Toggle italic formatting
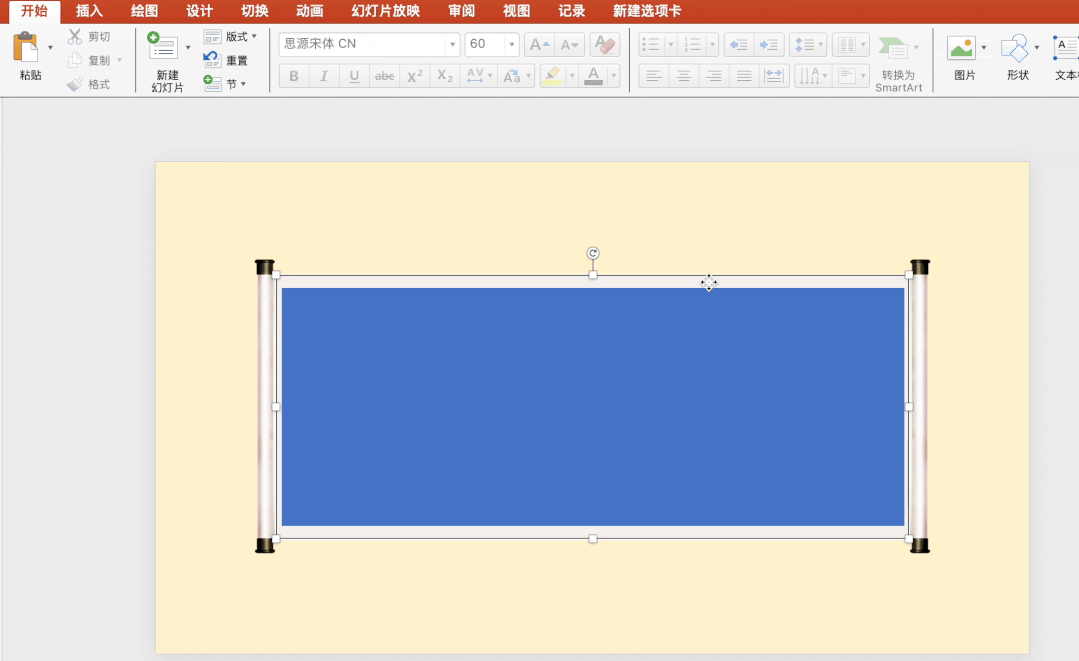Viewport: 1079px width, 661px height. click(323, 76)
